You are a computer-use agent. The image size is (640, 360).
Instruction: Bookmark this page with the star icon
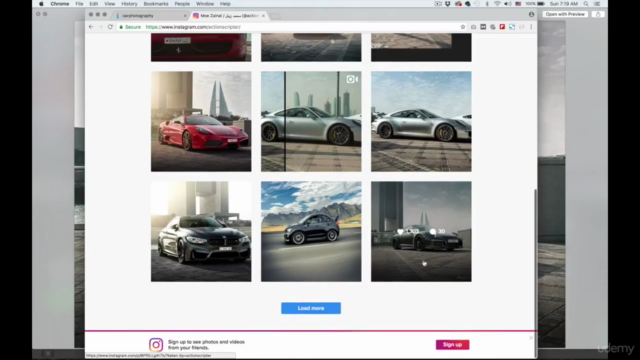pyautogui.click(x=463, y=27)
